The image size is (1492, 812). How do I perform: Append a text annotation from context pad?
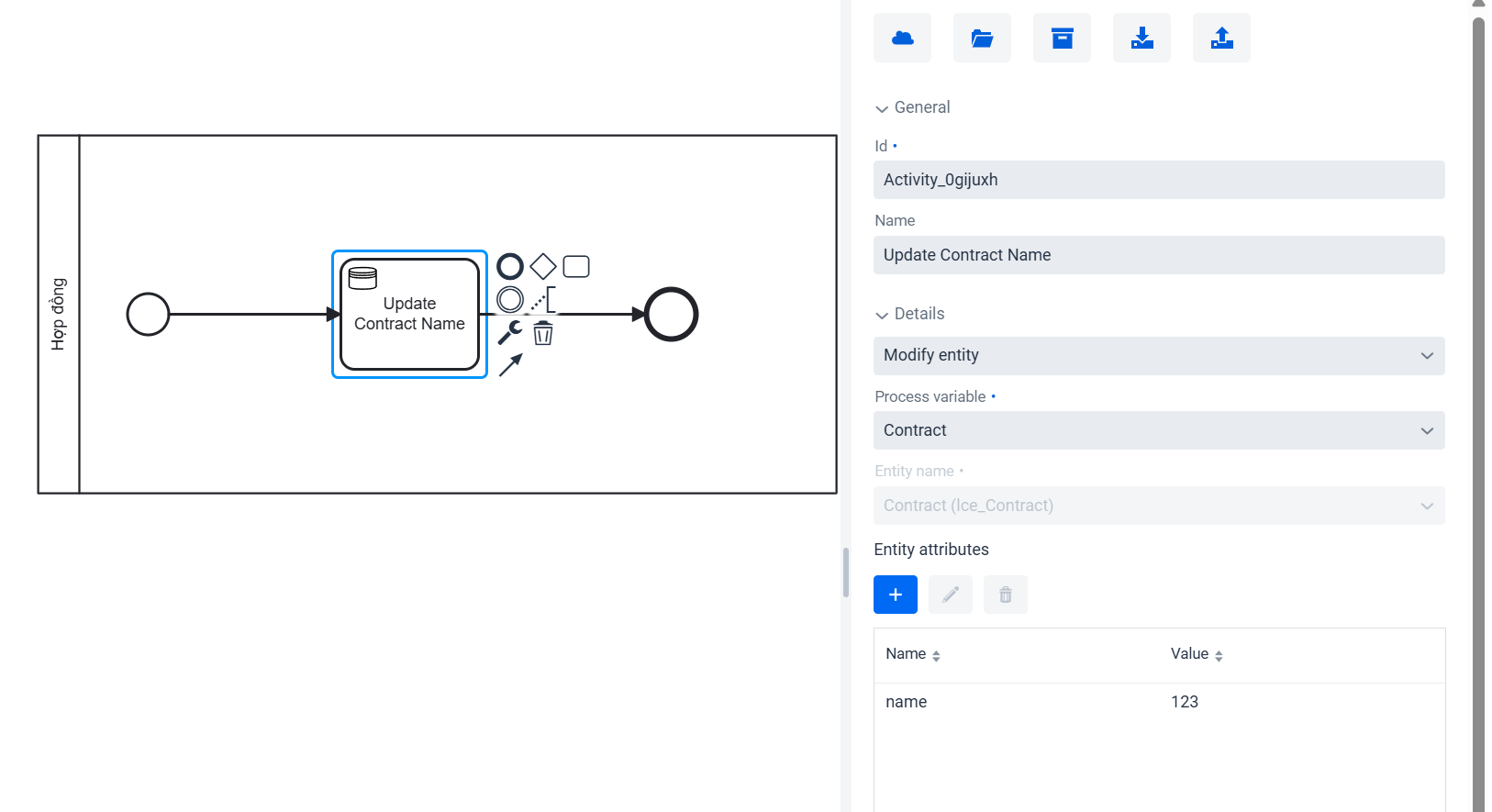543,299
